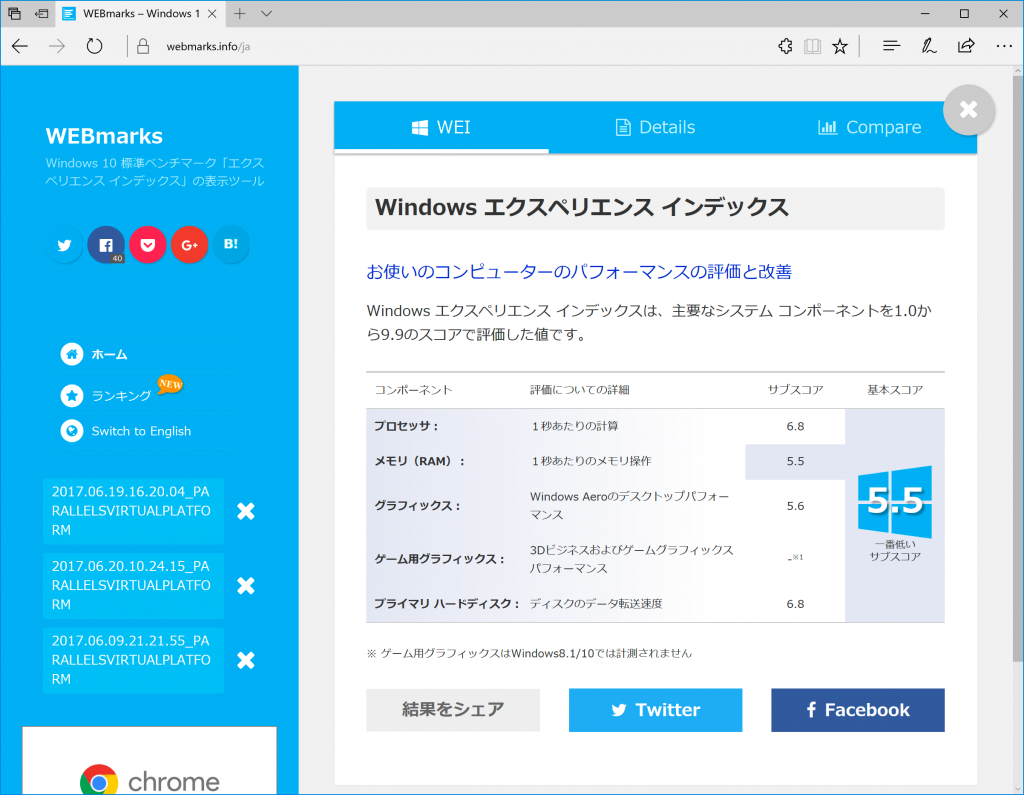Share on Google+ round sidebar icon

coord(189,245)
